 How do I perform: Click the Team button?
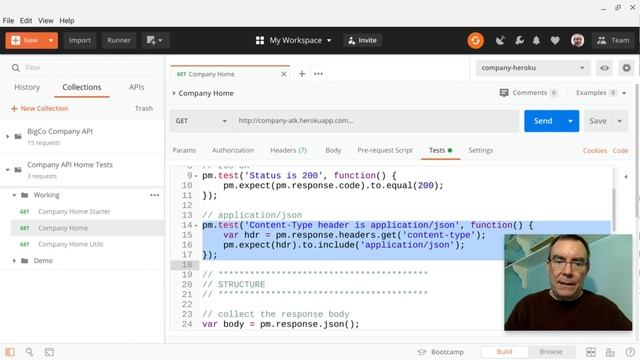coord(613,40)
